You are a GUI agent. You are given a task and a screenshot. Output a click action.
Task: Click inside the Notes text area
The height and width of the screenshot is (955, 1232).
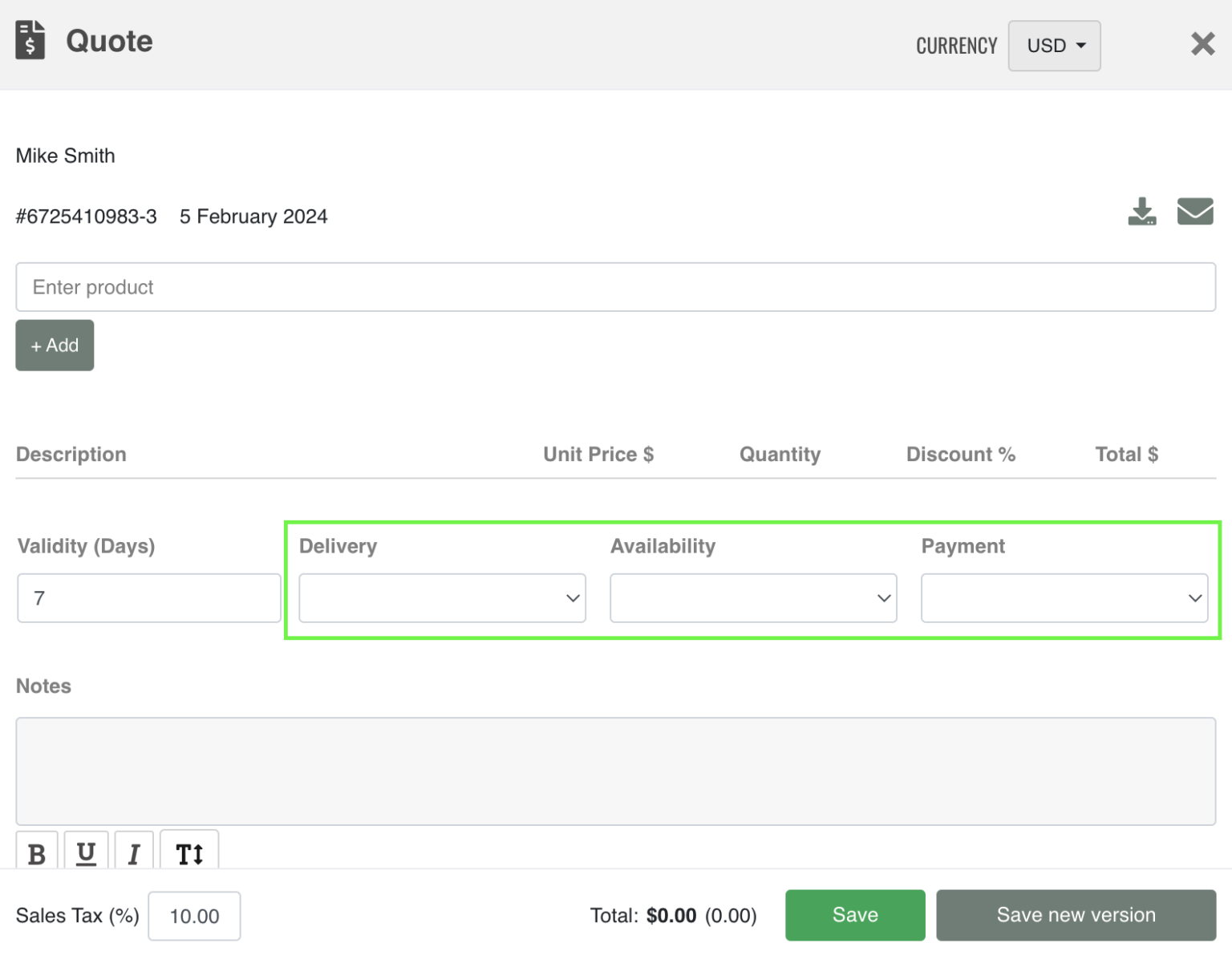point(615,771)
